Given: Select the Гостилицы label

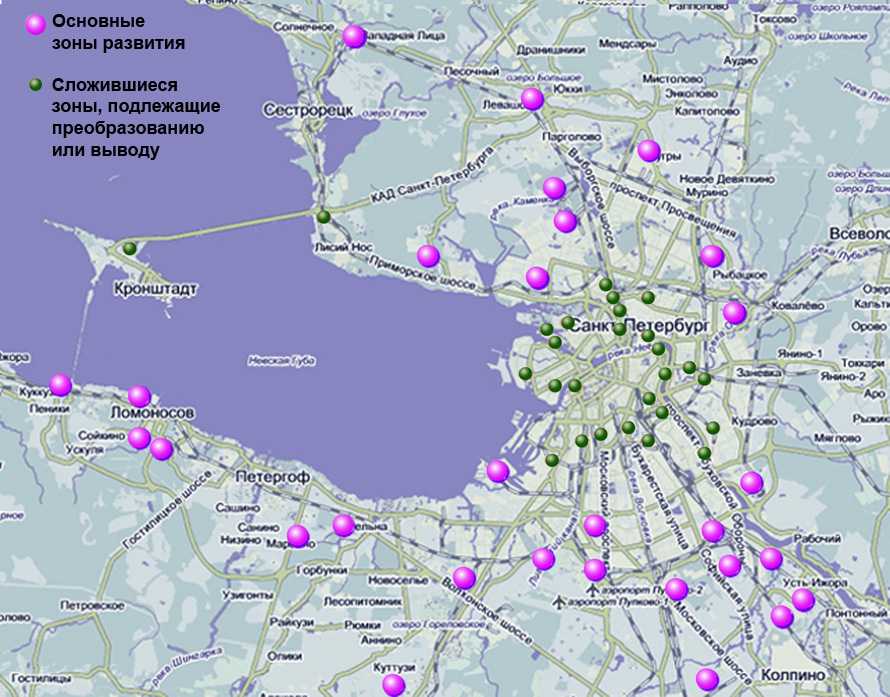Looking at the screenshot, I should (41, 678).
